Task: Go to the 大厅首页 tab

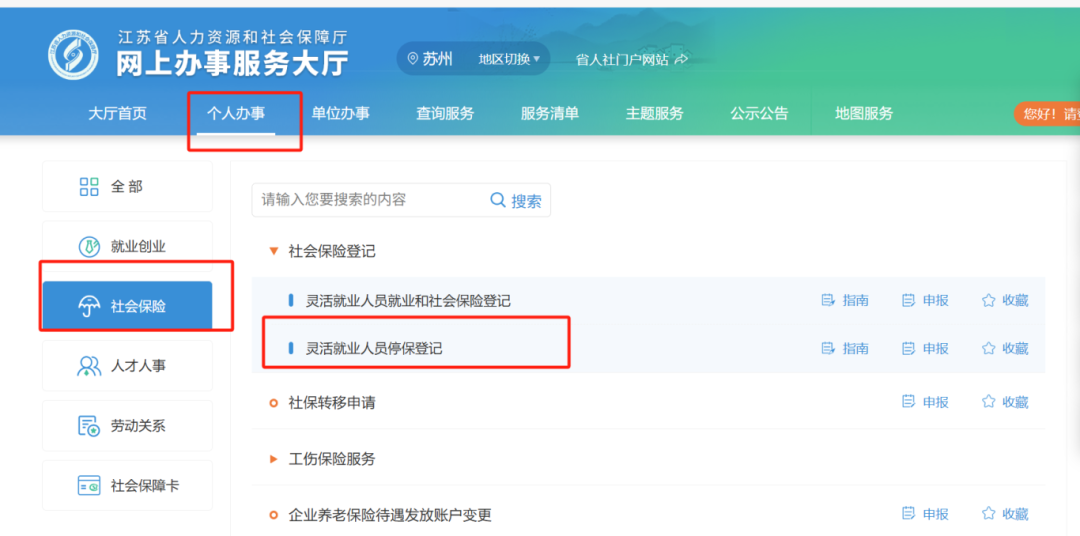Action: 117,113
